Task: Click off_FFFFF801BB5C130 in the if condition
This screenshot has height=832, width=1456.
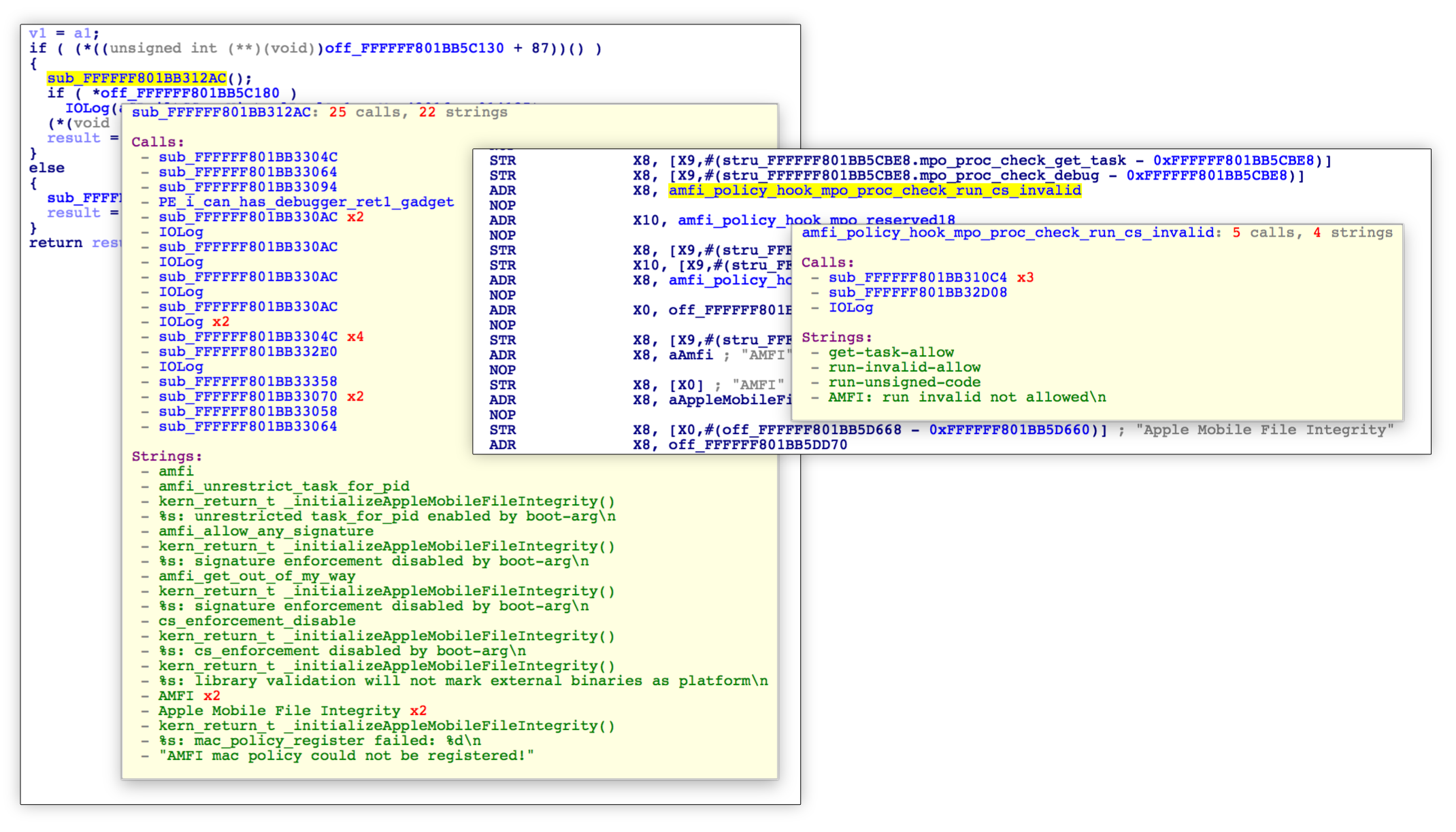Action: pyautogui.click(x=414, y=48)
